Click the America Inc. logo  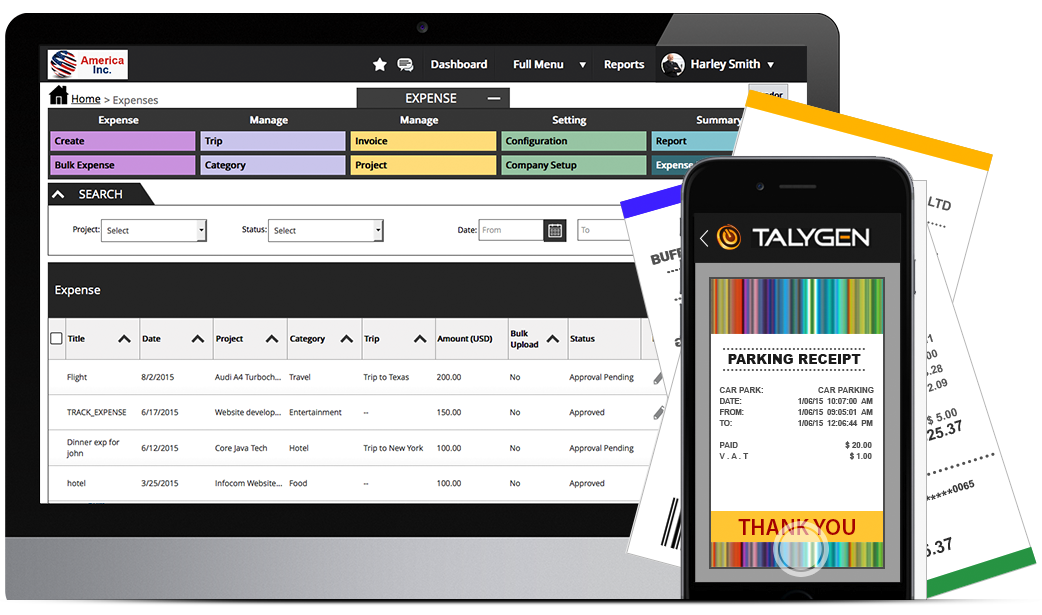(x=88, y=64)
